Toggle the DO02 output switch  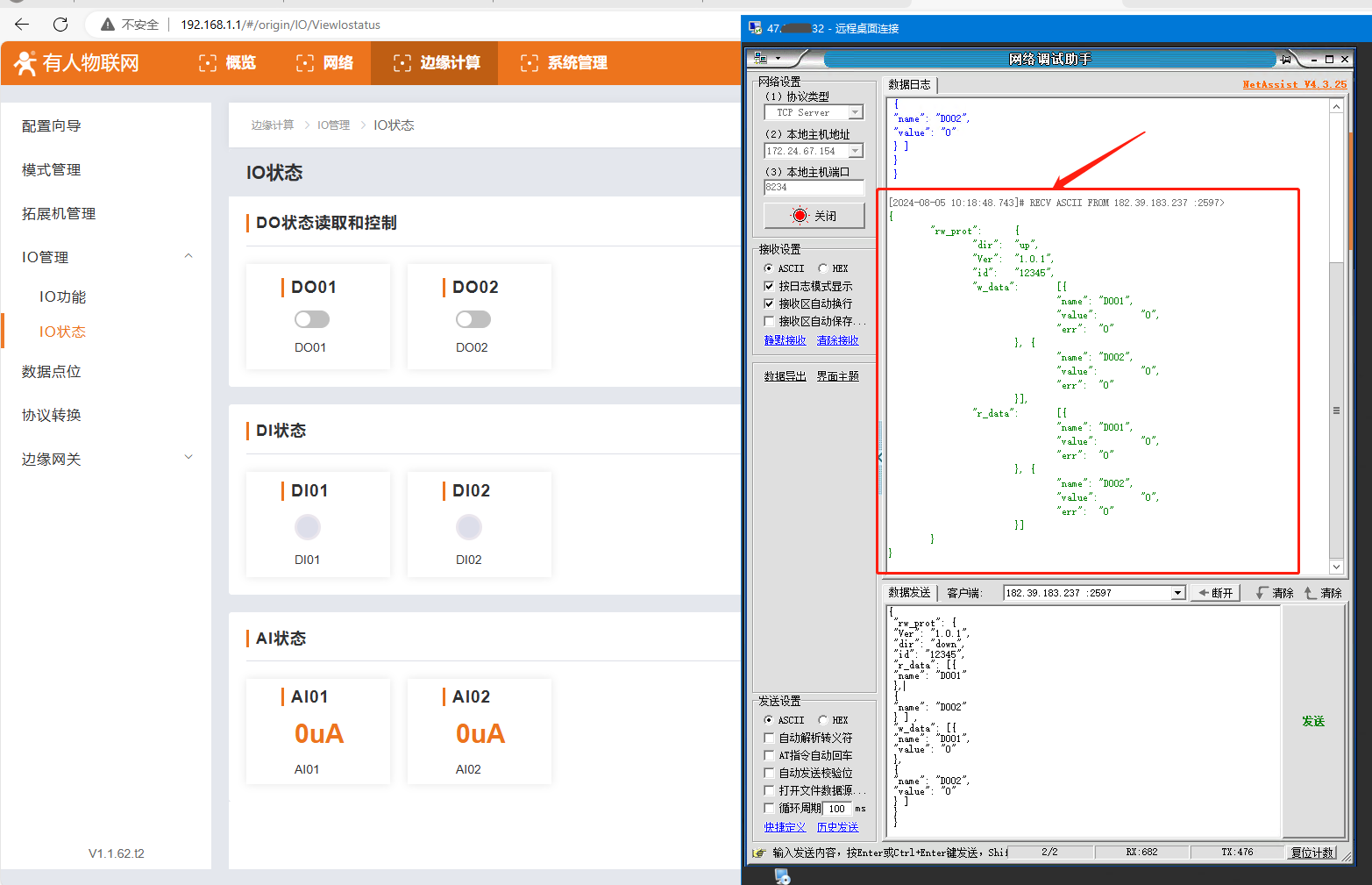coord(473,319)
